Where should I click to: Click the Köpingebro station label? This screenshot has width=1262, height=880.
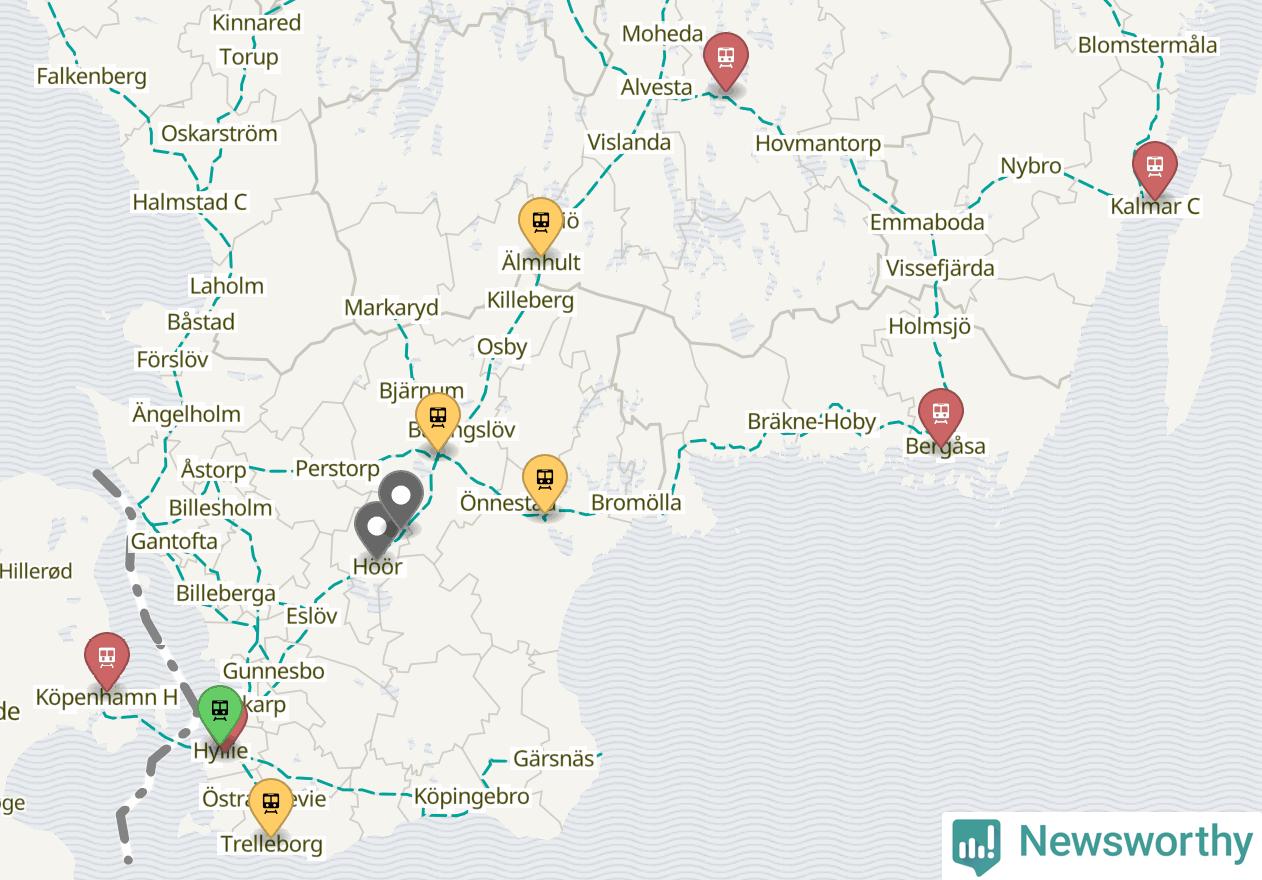tap(472, 797)
